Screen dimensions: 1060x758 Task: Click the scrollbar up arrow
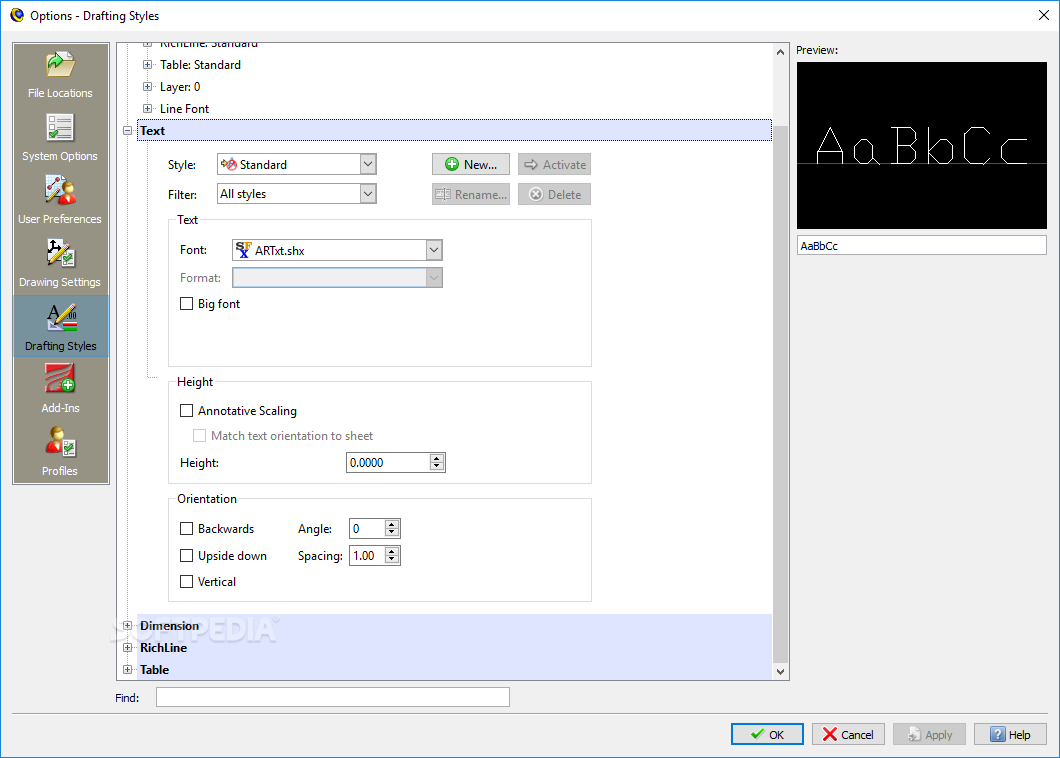780,51
